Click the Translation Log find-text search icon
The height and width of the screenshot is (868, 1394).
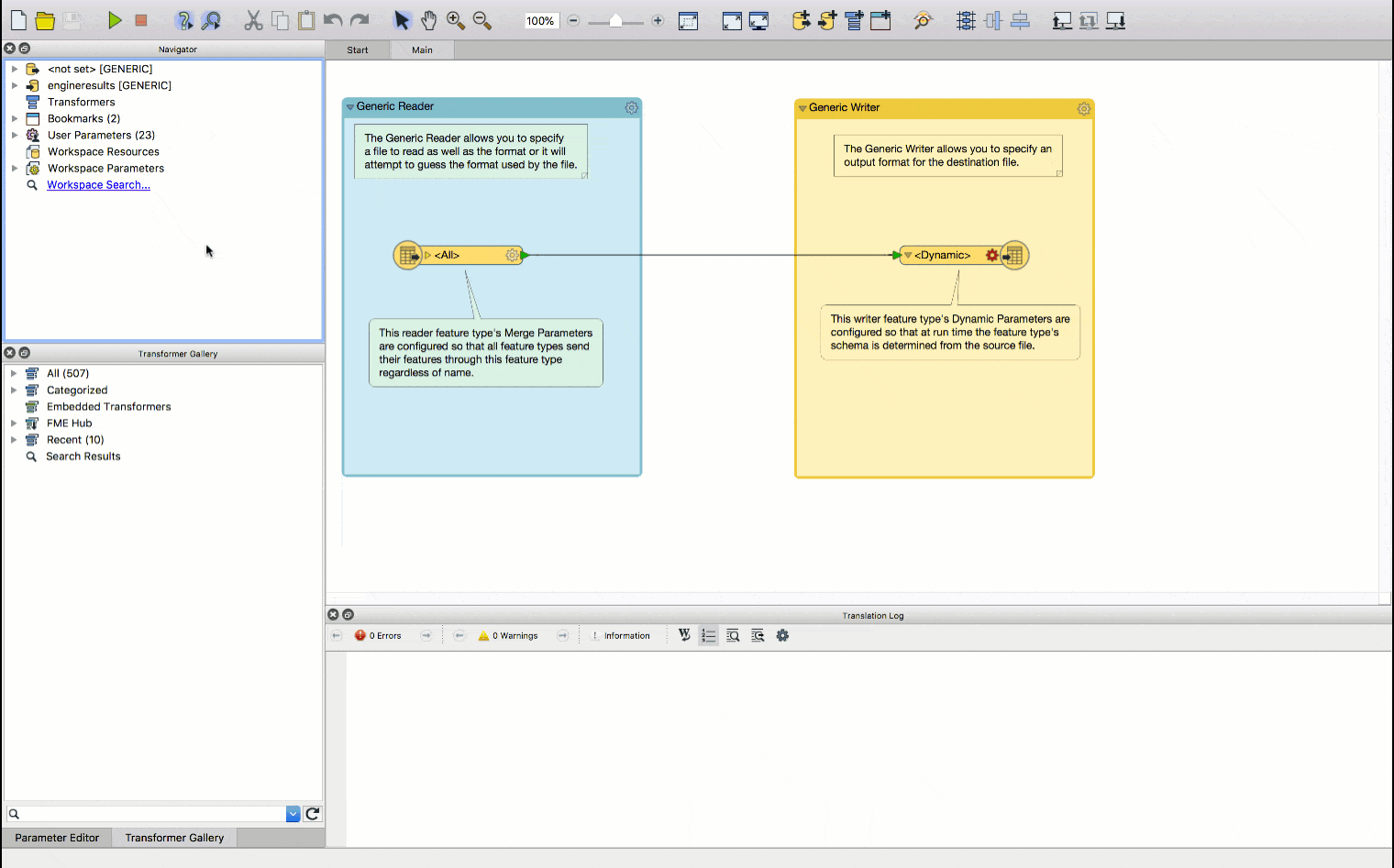click(x=733, y=635)
